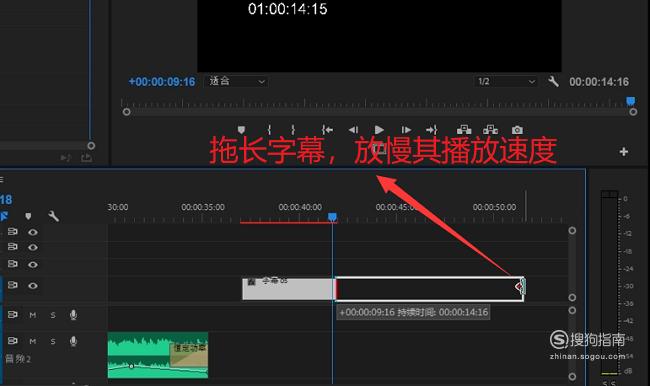Screen dimensions: 650x386
Task: Open the button editor plus icon
Action: [623, 152]
